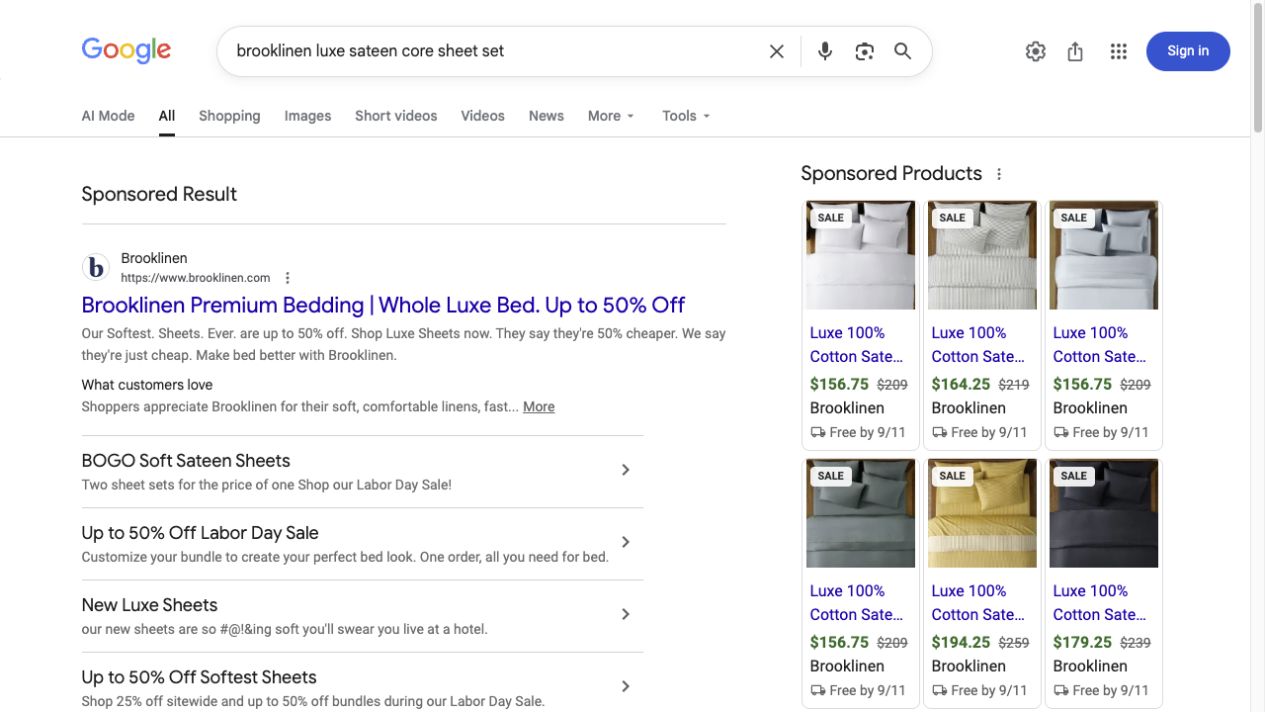This screenshot has height=712, width=1265.
Task: Open the Shopping tab
Action: [x=229, y=116]
